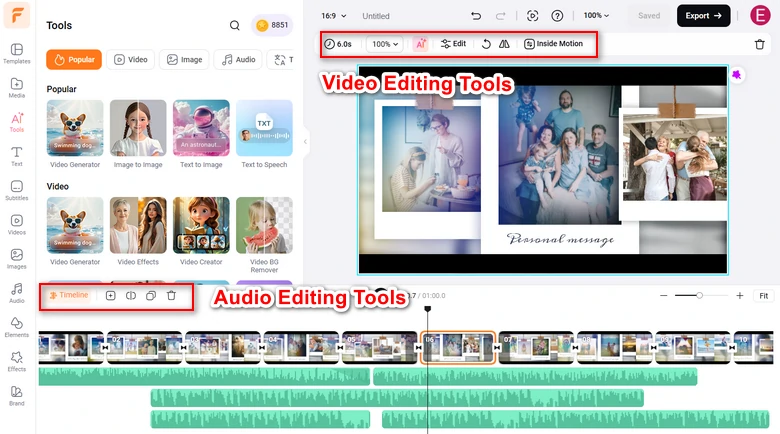Click the Export button
Viewport: 780px width, 434px height.
[x=703, y=16]
